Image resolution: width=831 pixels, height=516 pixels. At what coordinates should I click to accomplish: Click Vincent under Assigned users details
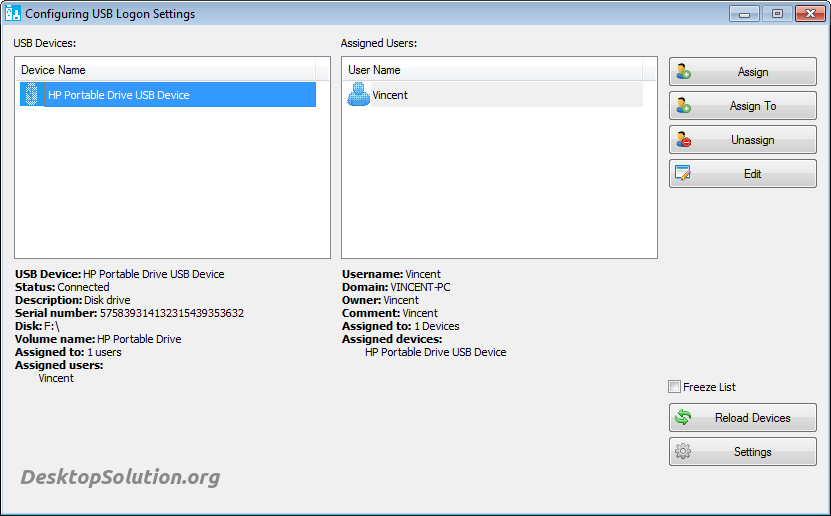pyautogui.click(x=56, y=378)
